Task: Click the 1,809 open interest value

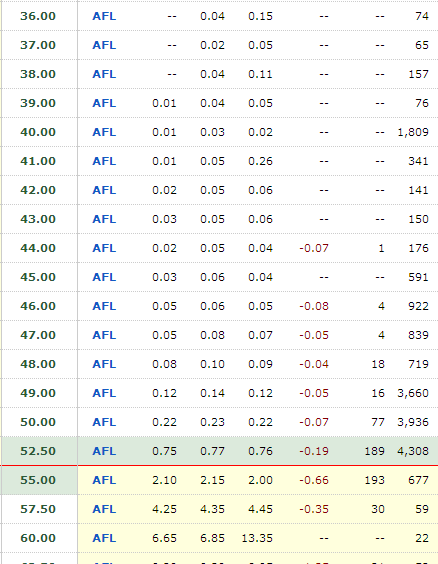Action: click(413, 132)
